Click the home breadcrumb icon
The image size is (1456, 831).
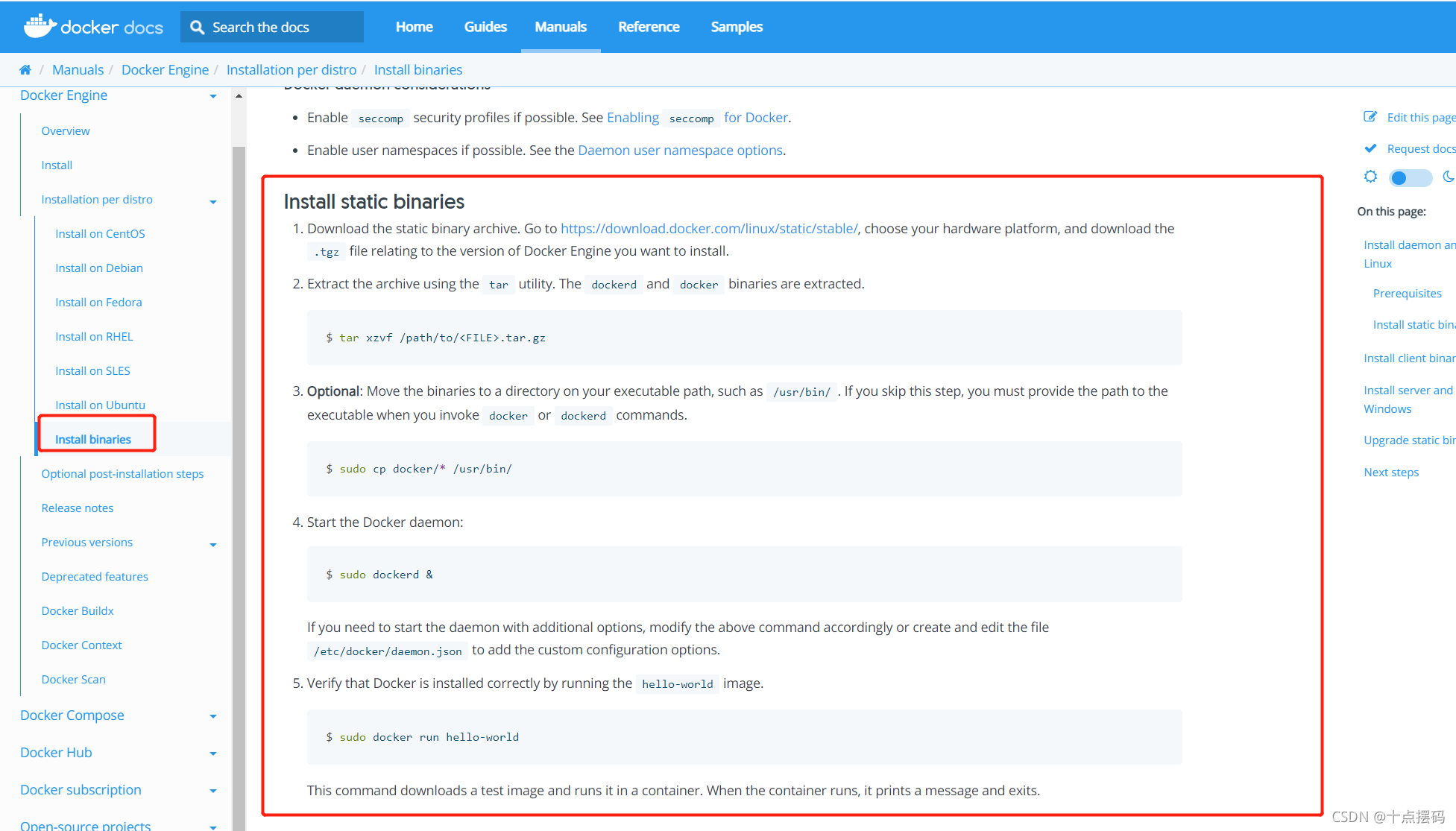(25, 69)
